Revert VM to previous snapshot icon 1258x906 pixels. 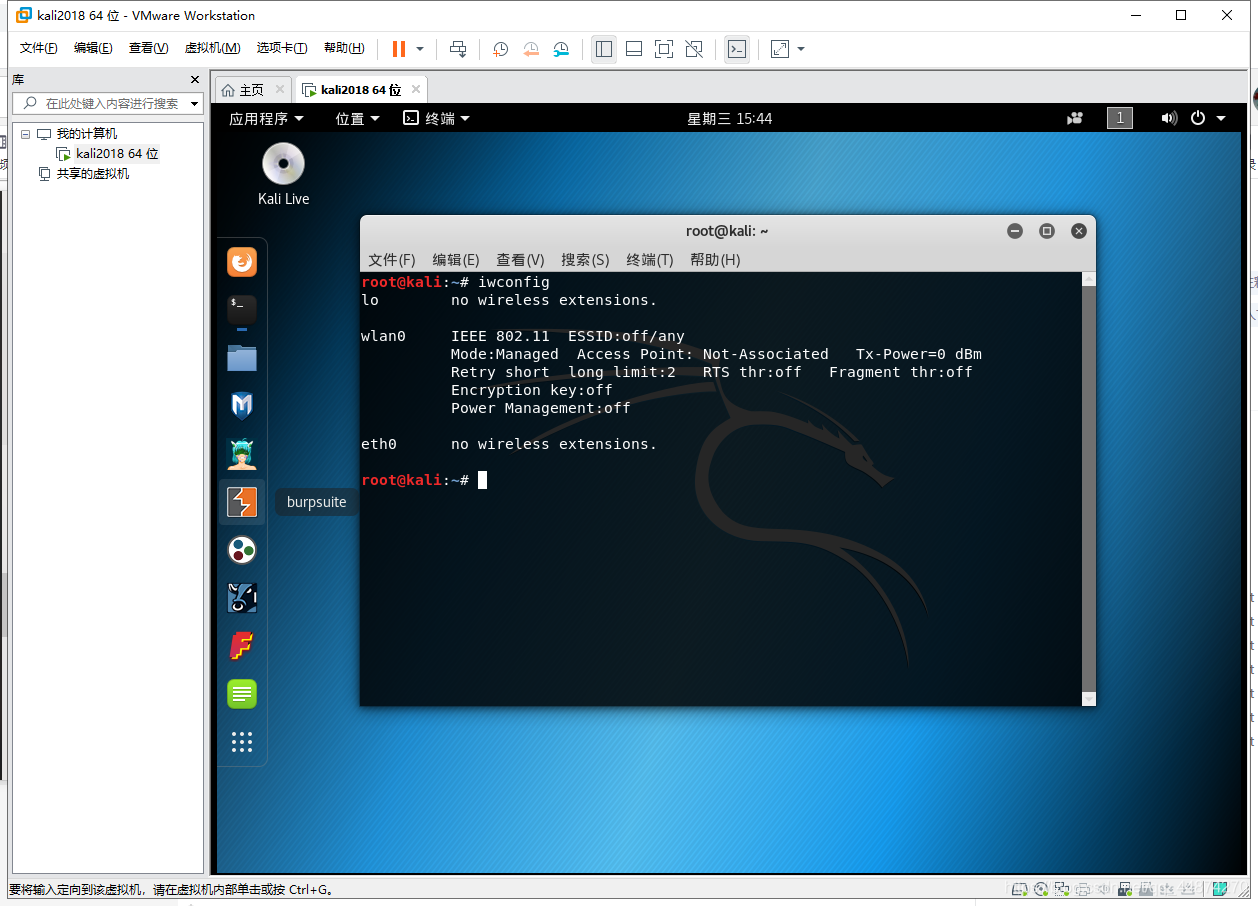531,49
